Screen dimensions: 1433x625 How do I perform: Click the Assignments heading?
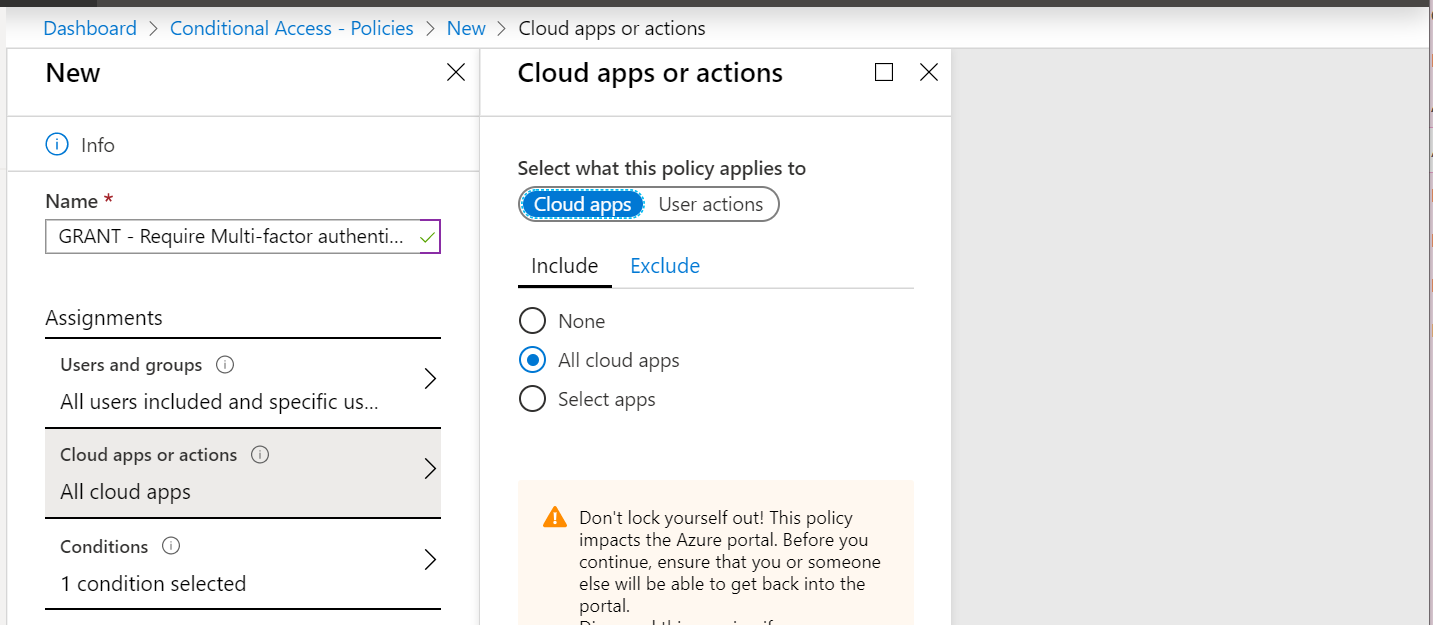coord(104,318)
